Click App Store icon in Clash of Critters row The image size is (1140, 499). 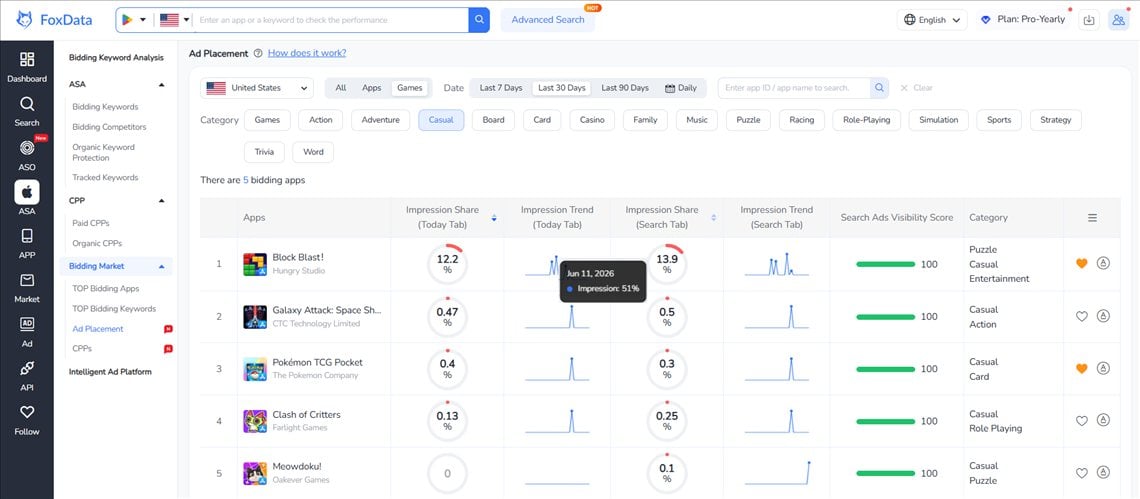tap(1103, 420)
